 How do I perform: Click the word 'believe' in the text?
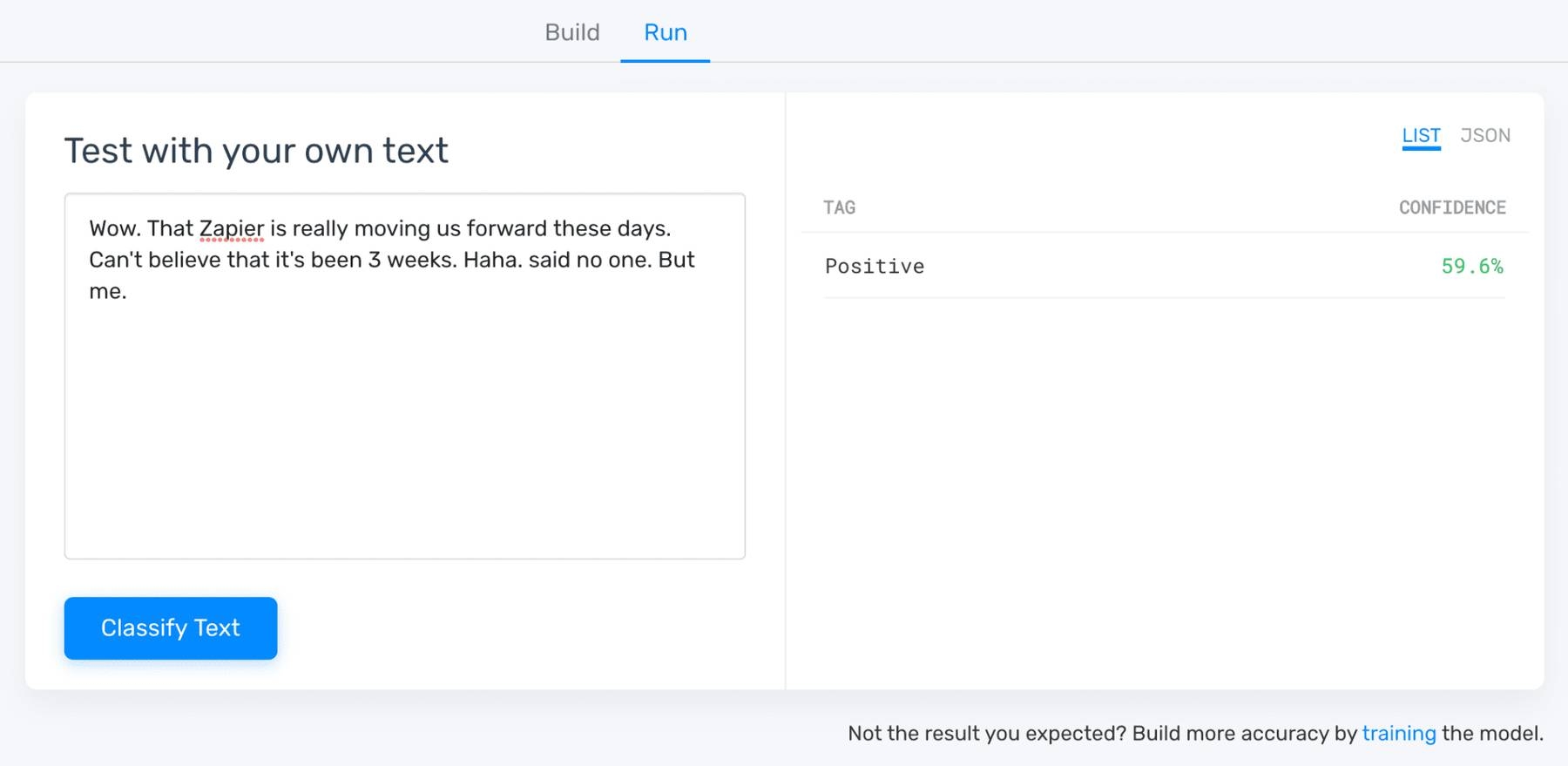pos(184,260)
